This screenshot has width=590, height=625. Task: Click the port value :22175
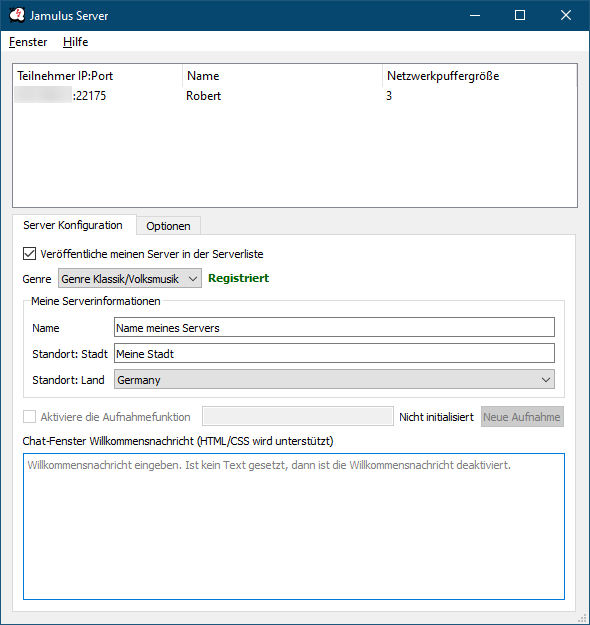pyautogui.click(x=89, y=96)
